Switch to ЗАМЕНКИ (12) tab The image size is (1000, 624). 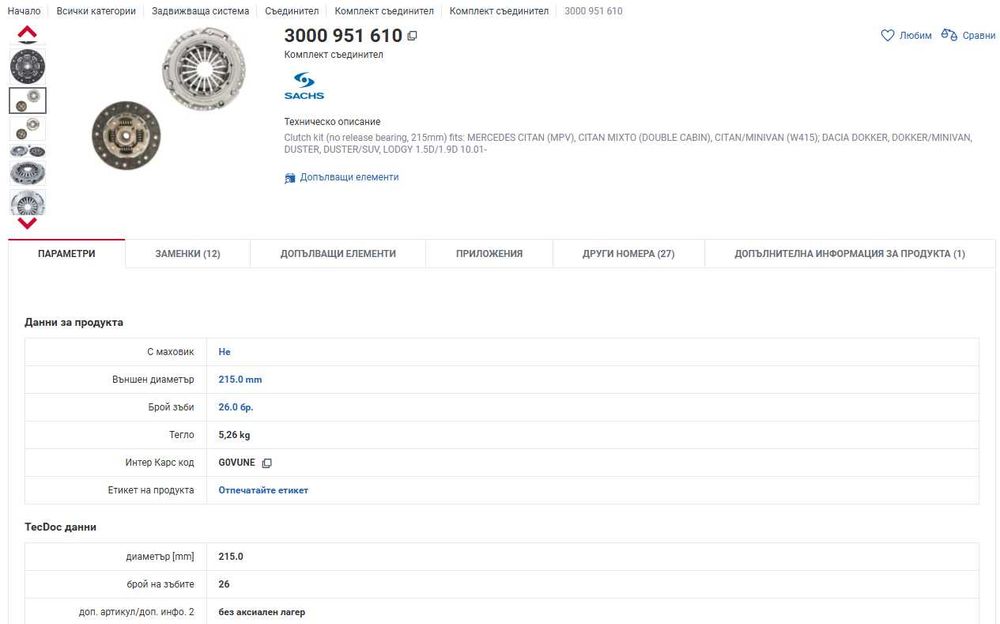pyautogui.click(x=188, y=253)
